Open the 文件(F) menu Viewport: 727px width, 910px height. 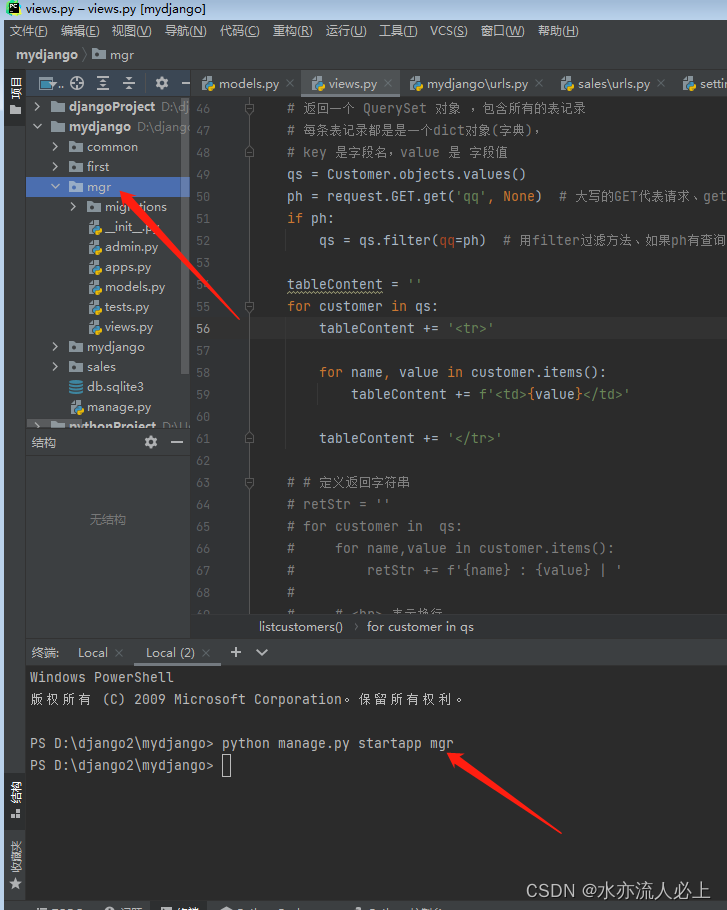(28, 31)
